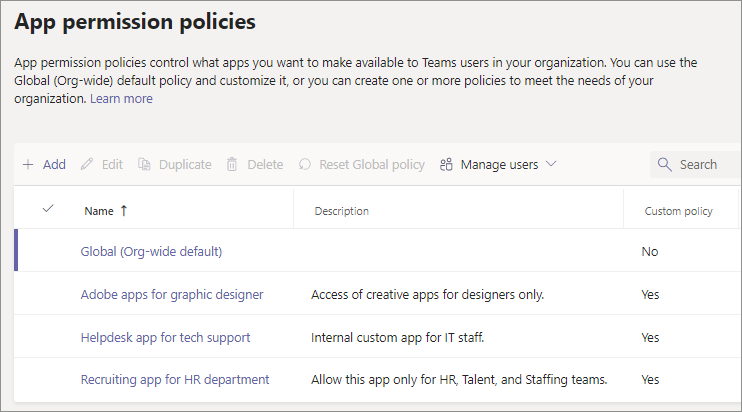
Task: Sort by the Name column arrow
Action: tap(124, 211)
